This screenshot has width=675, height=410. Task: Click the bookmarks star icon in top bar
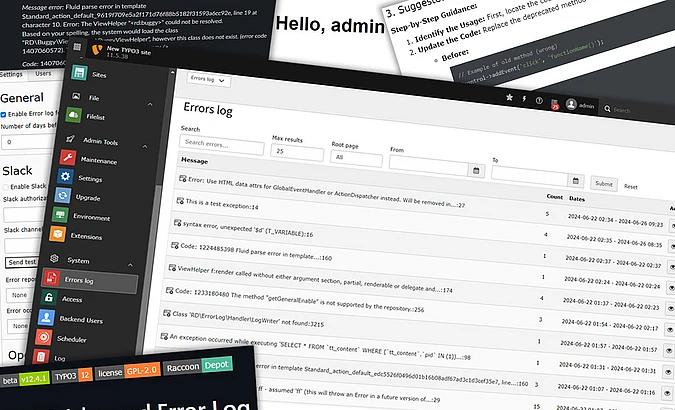[508, 98]
